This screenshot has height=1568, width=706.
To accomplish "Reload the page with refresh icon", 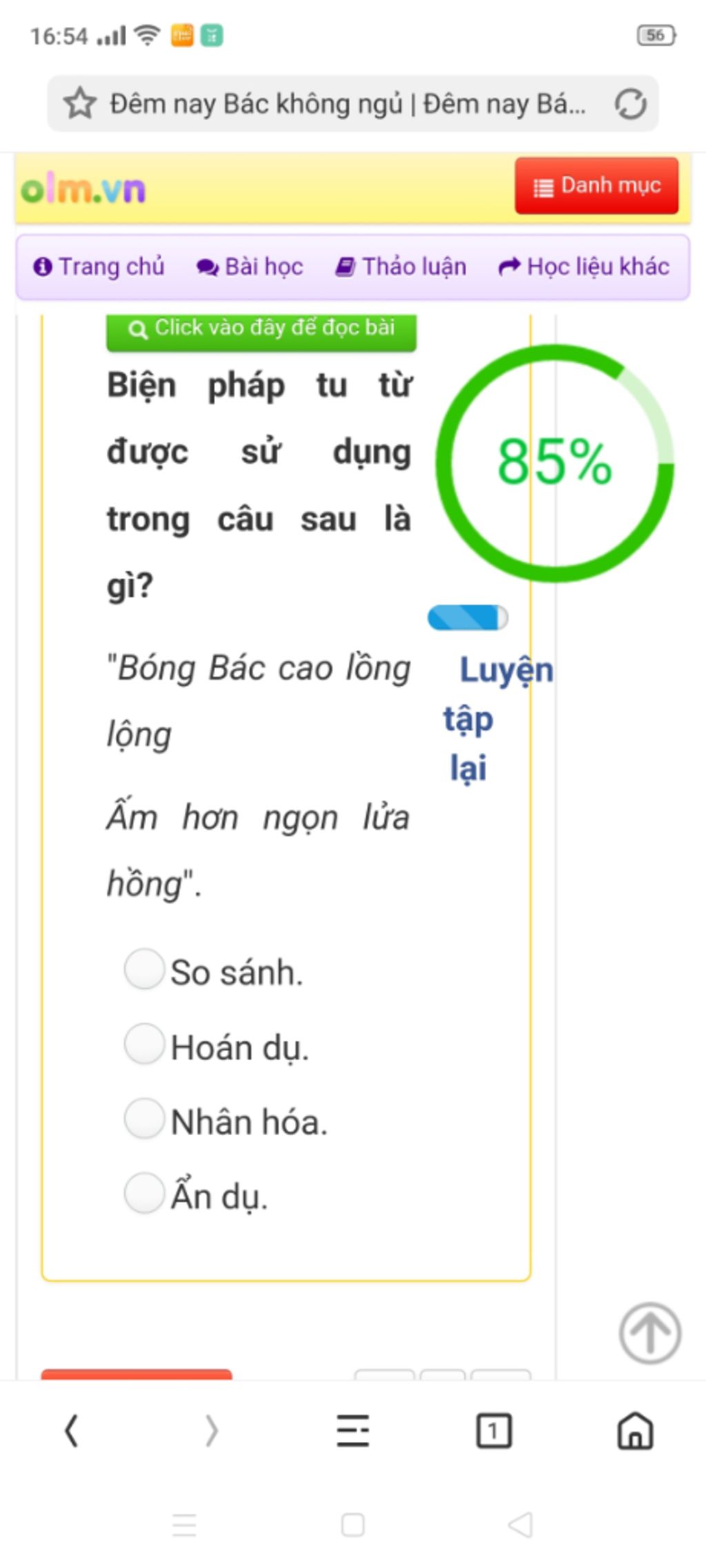I will tap(630, 104).
